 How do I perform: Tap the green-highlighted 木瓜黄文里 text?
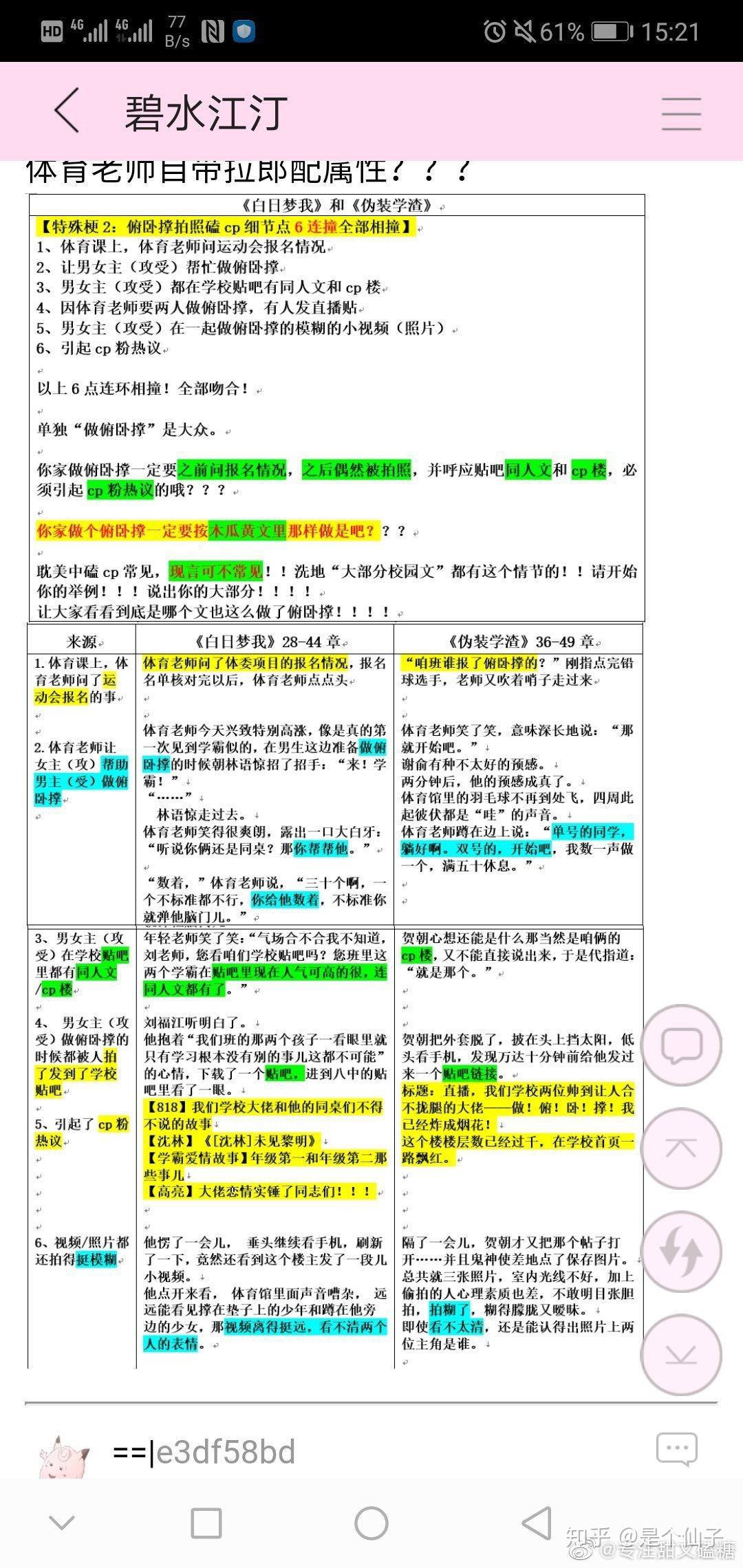[248, 531]
